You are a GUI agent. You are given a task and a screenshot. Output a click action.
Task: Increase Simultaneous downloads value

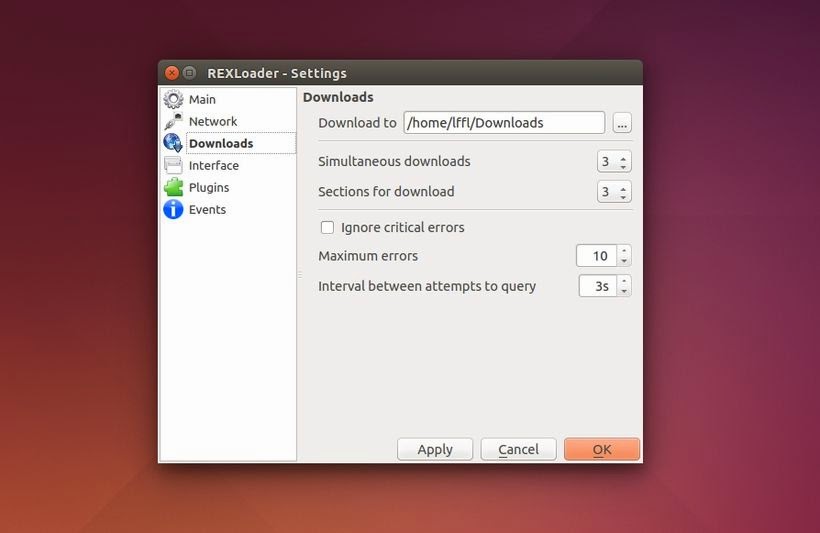click(x=623, y=157)
